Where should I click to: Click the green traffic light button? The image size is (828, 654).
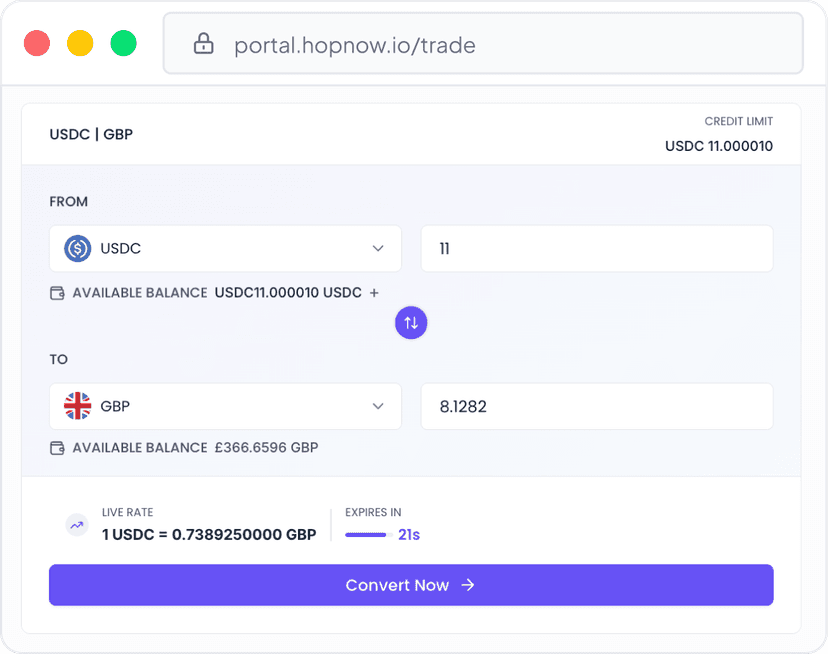coord(123,43)
